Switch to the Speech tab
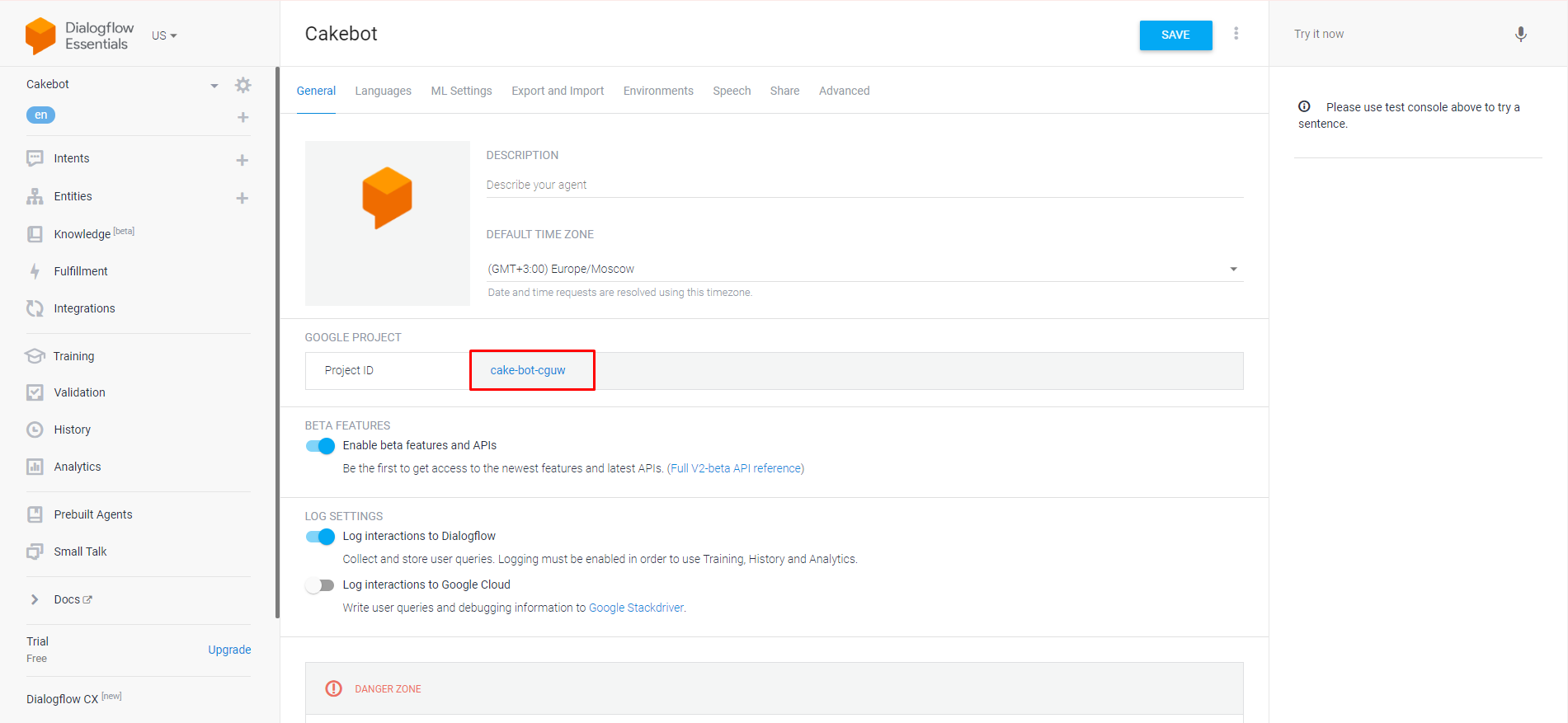This screenshot has width=1568, height=723. click(732, 91)
